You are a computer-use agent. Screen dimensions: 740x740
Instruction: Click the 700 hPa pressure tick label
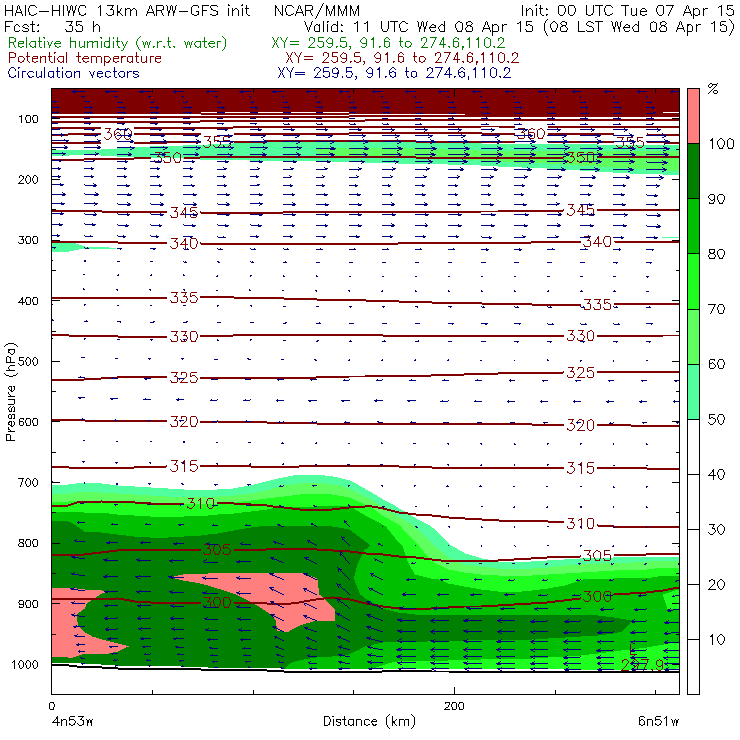28,483
